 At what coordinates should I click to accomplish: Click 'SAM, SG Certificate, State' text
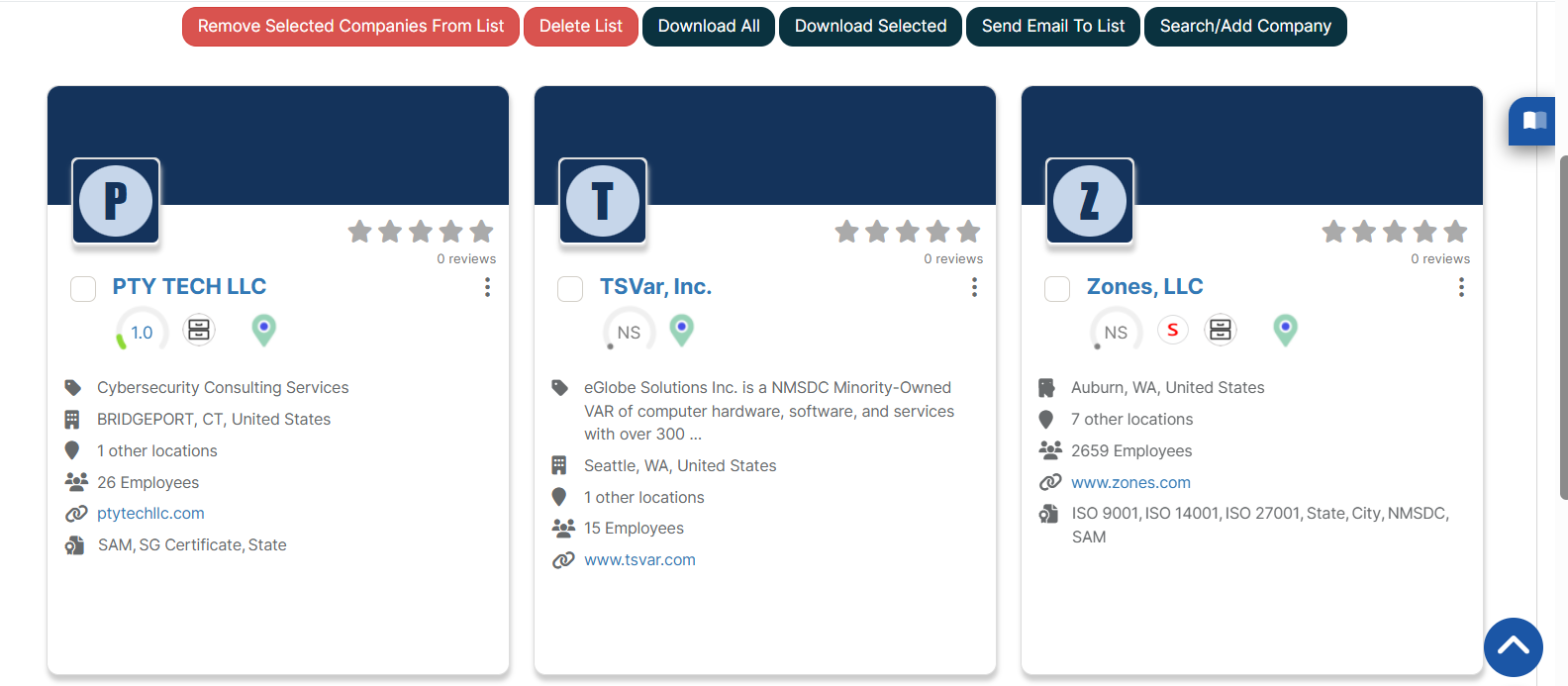pyautogui.click(x=192, y=545)
